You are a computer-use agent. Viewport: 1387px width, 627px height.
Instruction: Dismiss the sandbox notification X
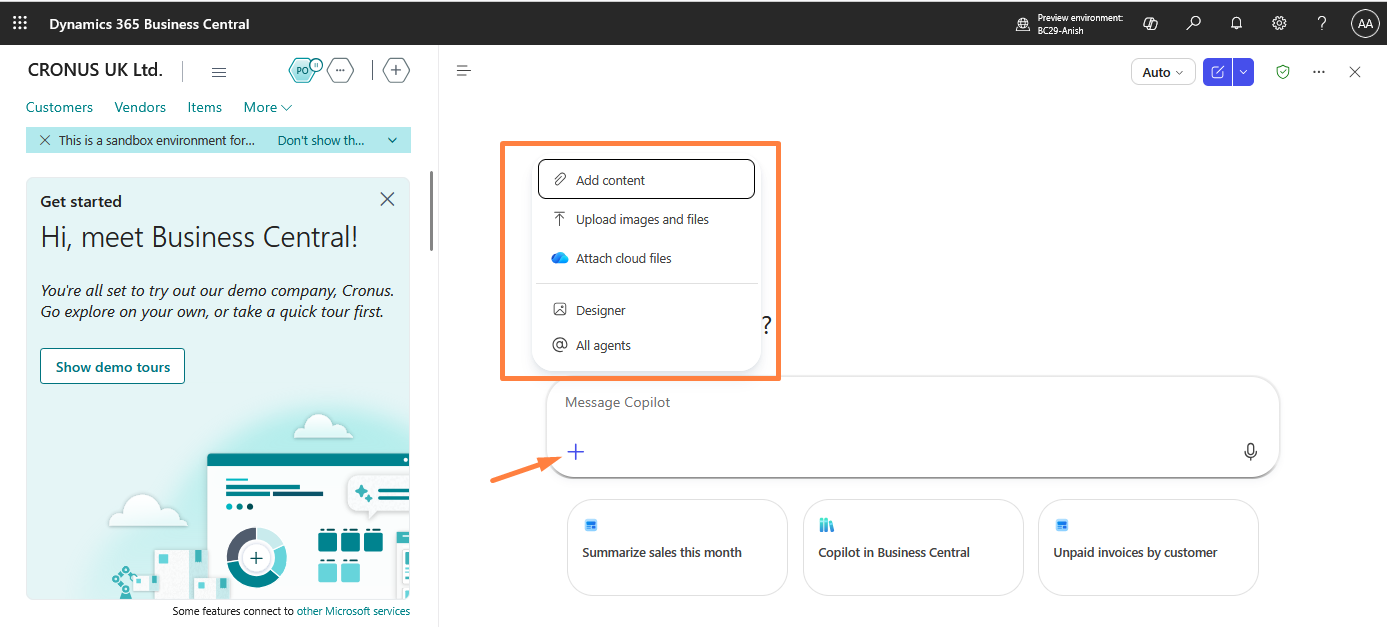tap(44, 140)
